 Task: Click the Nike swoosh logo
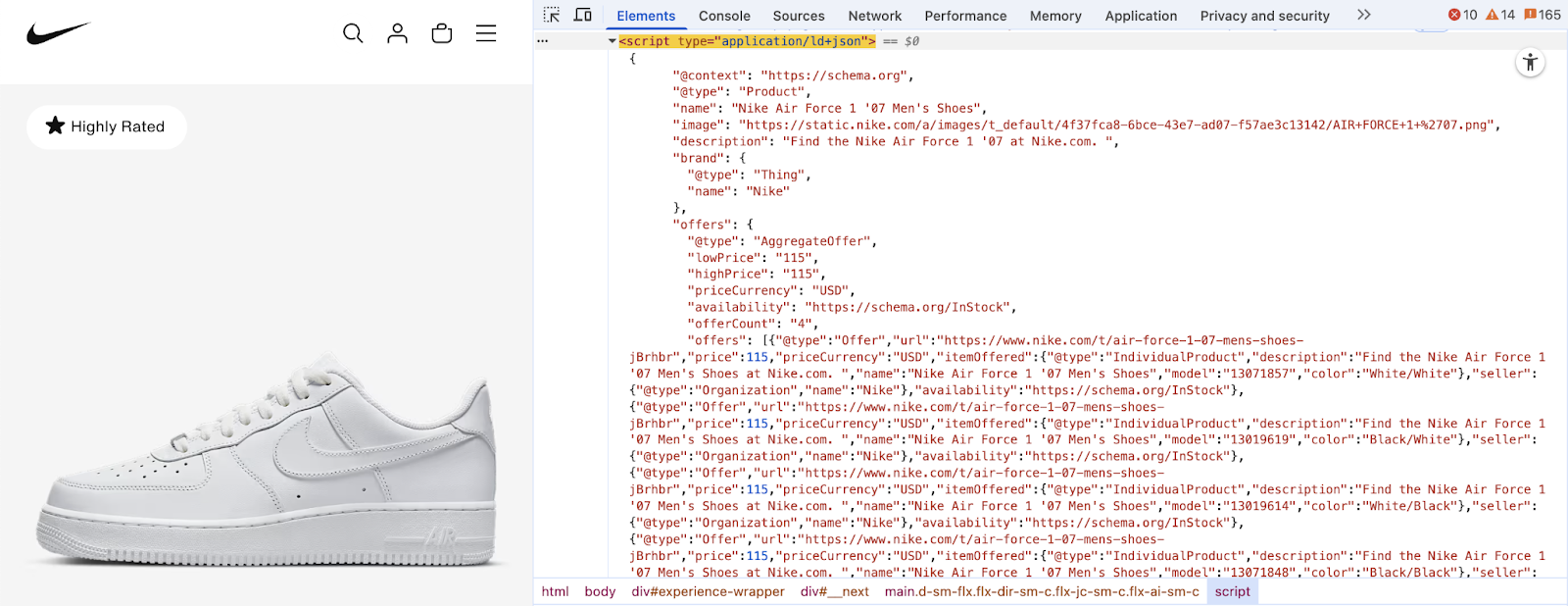point(58,33)
